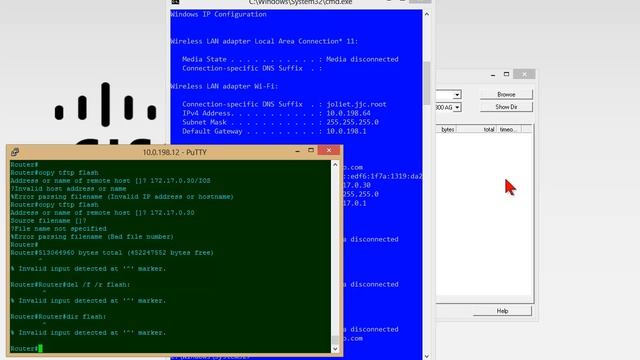The height and width of the screenshot is (360, 640).
Task: Click 'Windows IP Configuration' heading in cmd
Action: click(218, 14)
